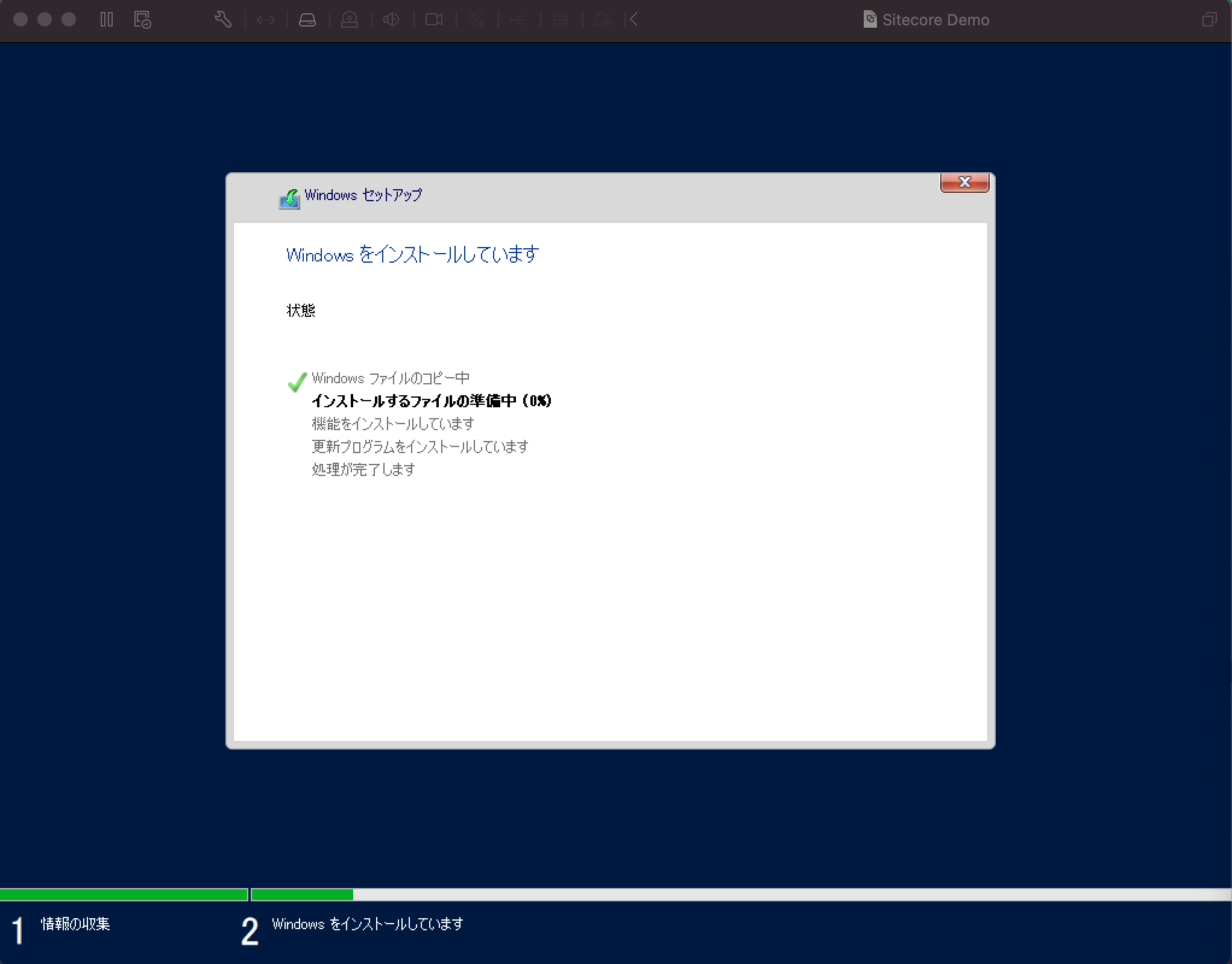Click the hard disk icon
The image size is (1232, 964).
pos(307,20)
